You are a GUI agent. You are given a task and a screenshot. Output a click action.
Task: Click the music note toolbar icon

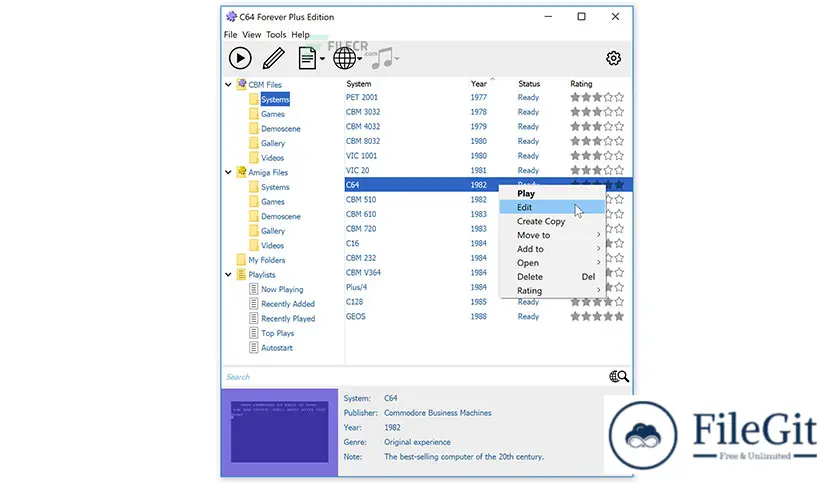tap(382, 58)
